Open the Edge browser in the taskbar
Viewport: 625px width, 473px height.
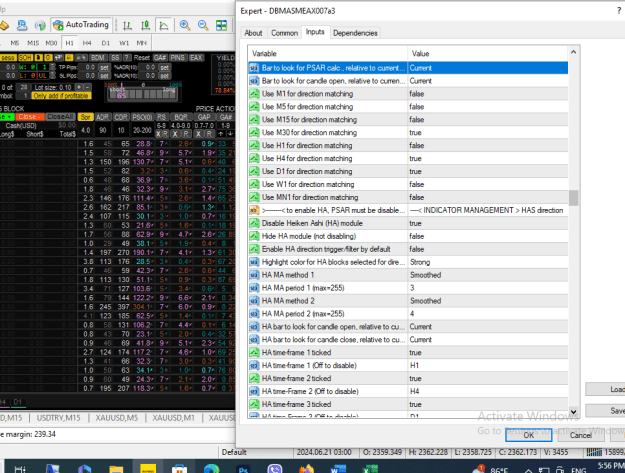pyautogui.click(x=211, y=469)
